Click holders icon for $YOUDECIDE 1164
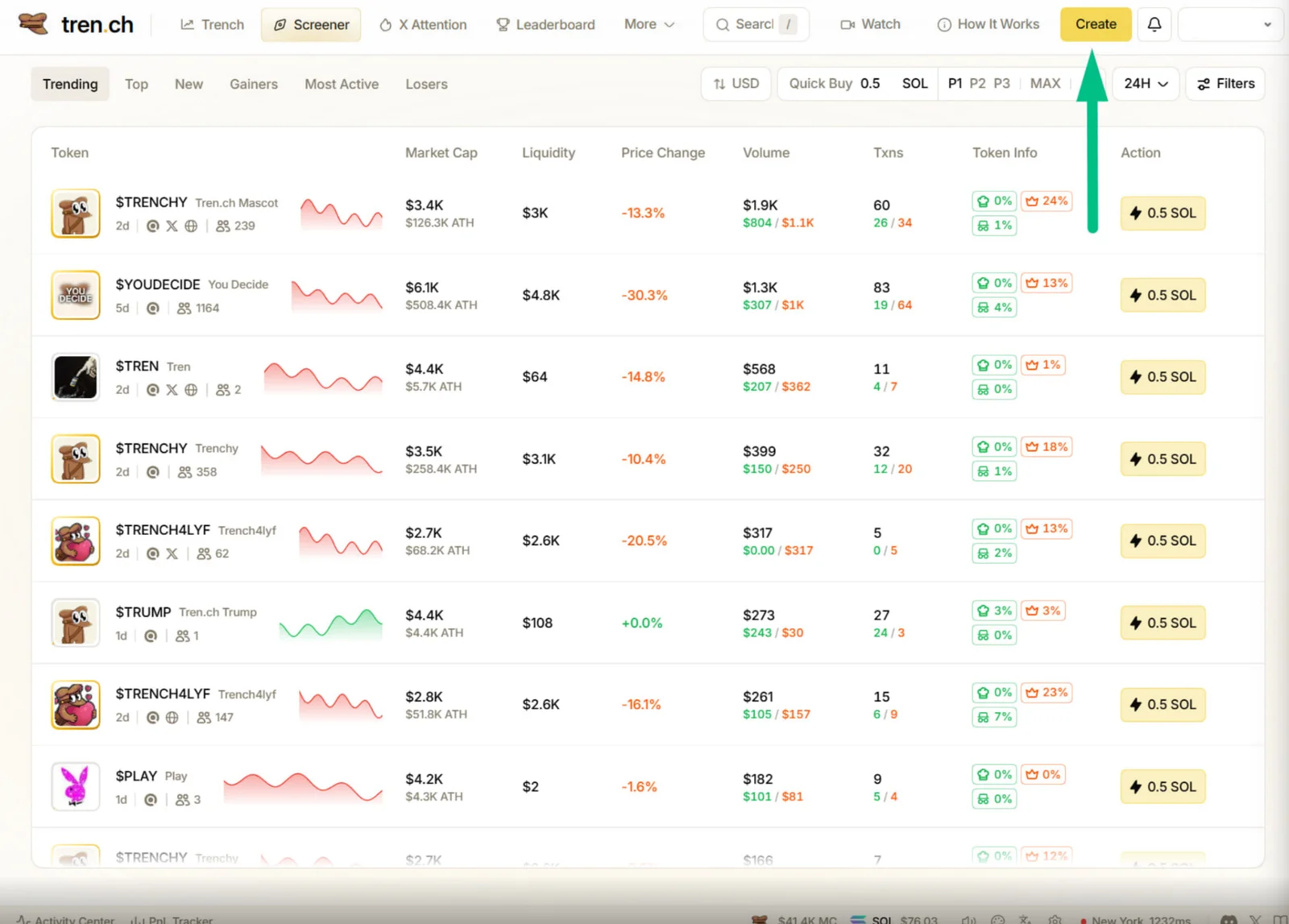The width and height of the screenshot is (1289, 924). [x=184, y=309]
